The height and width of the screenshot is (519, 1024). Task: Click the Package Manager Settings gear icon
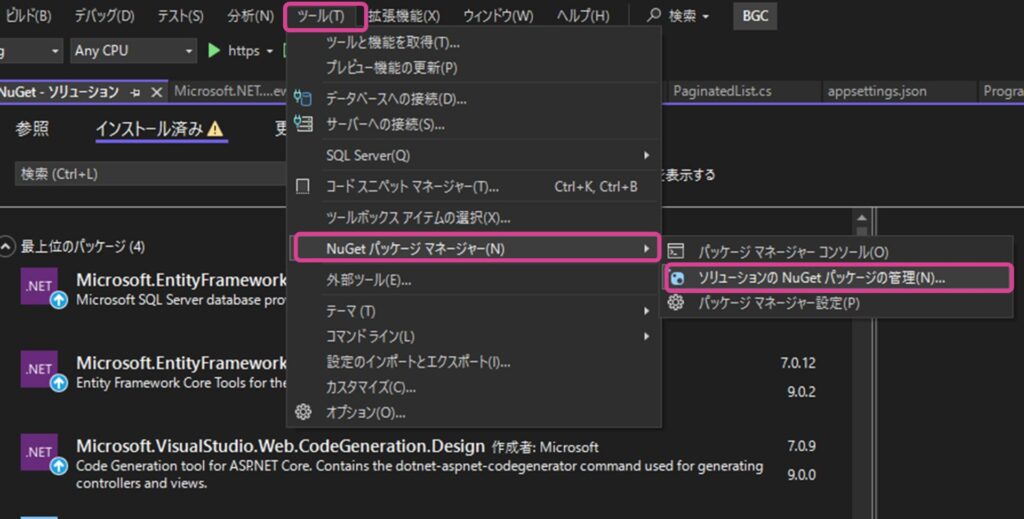(x=677, y=303)
